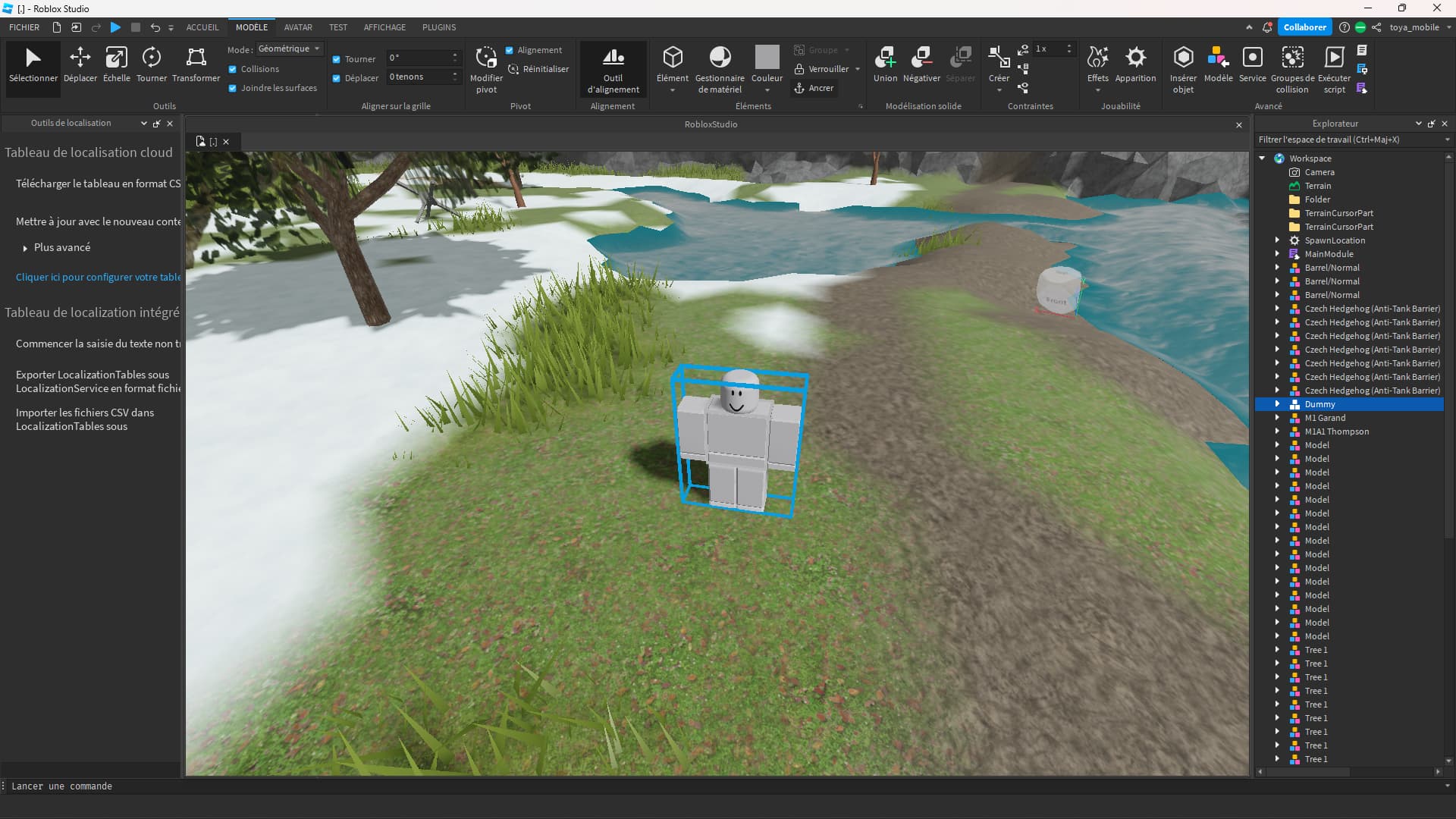1456x819 pixels.
Task: Switch to the TEST tab
Action: pos(338,27)
